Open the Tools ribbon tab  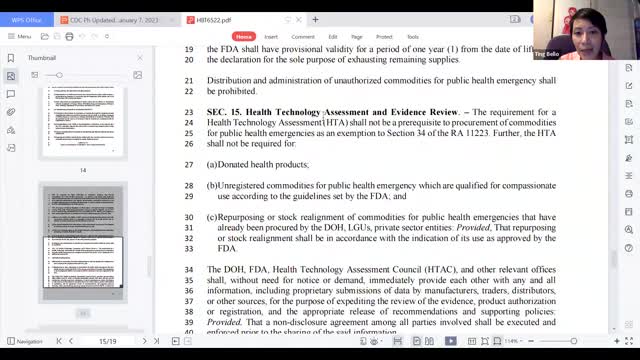413,37
